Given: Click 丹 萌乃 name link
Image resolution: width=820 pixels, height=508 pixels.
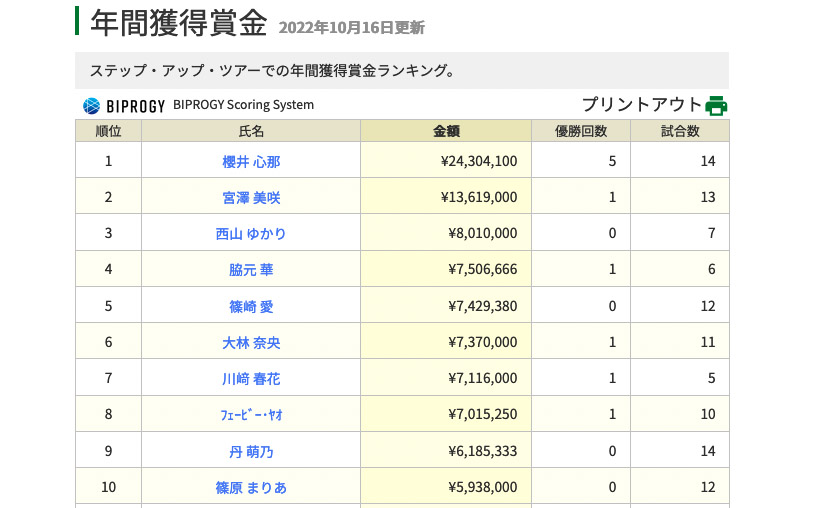Looking at the screenshot, I should tap(251, 451).
